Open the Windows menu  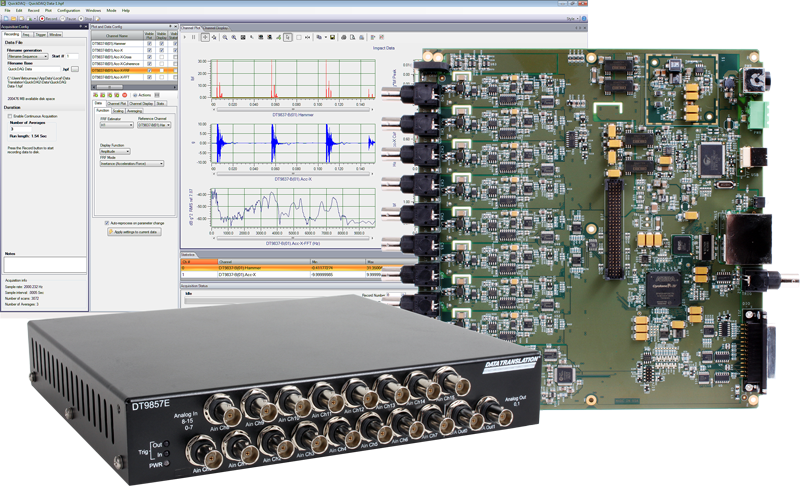93,10
